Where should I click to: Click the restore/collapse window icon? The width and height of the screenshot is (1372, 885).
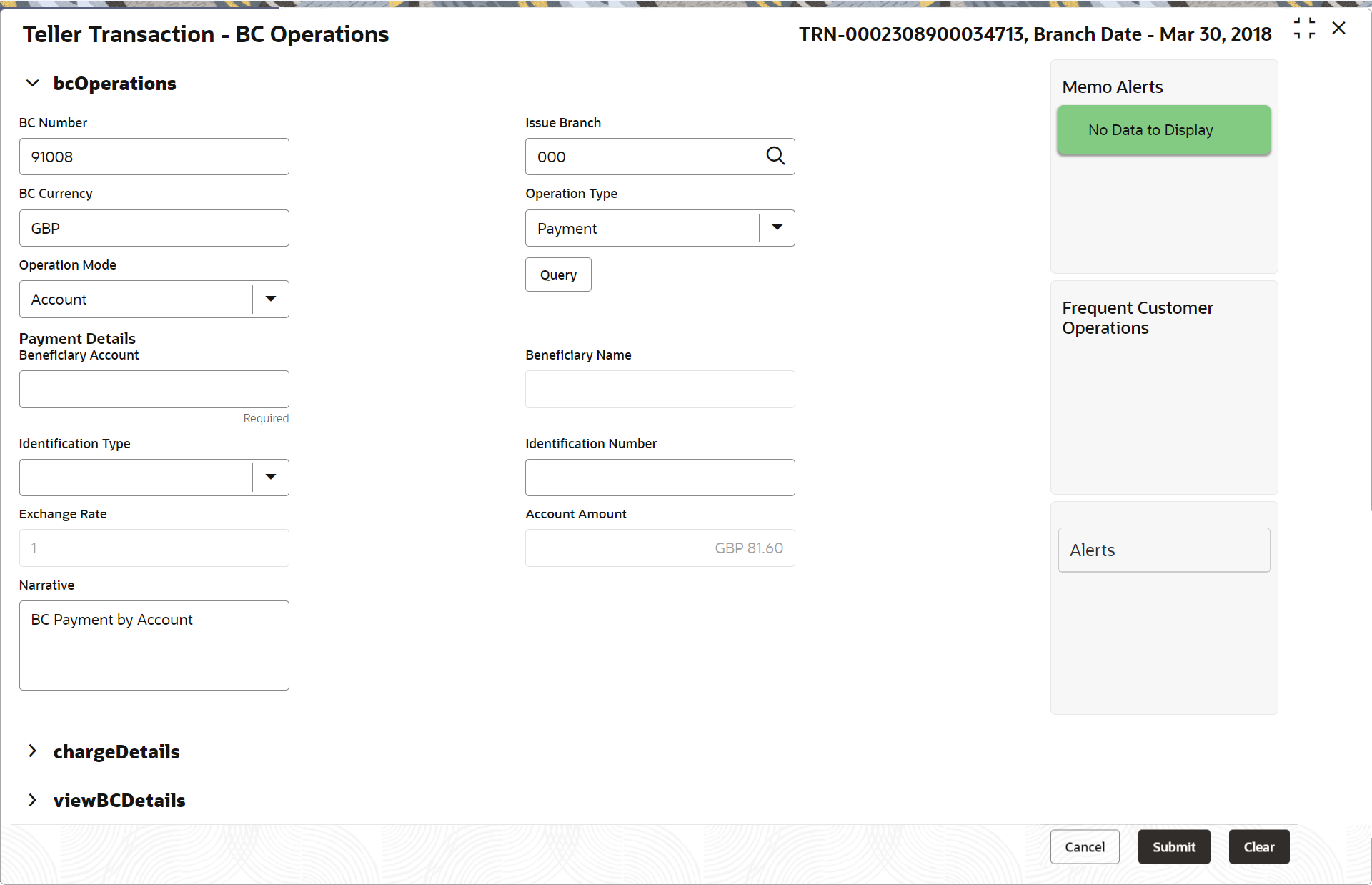(x=1304, y=29)
